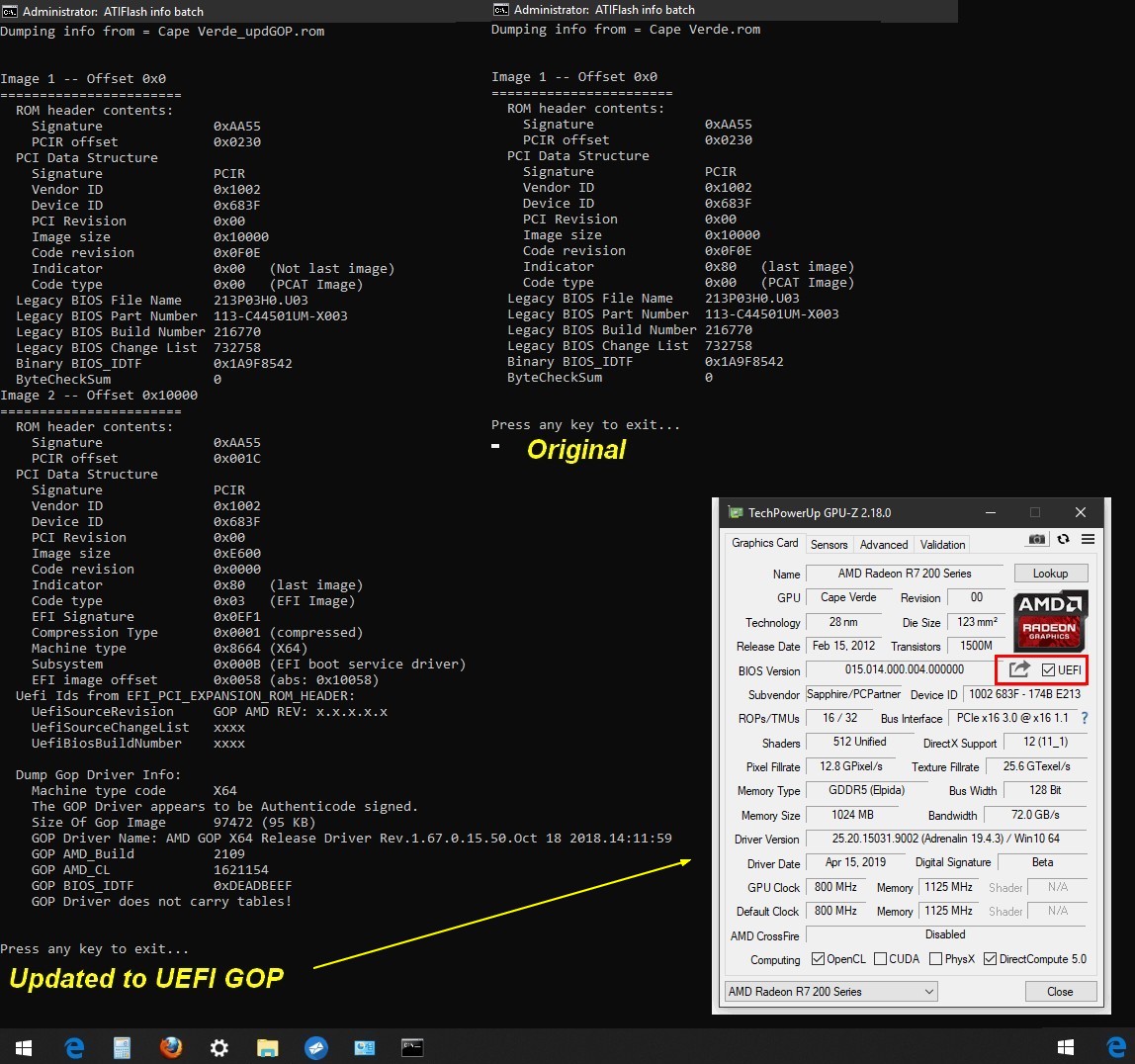This screenshot has height=1064, width=1135.
Task: Click the Memory Type GDDR5 (Elpida) field
Action: tap(866, 790)
